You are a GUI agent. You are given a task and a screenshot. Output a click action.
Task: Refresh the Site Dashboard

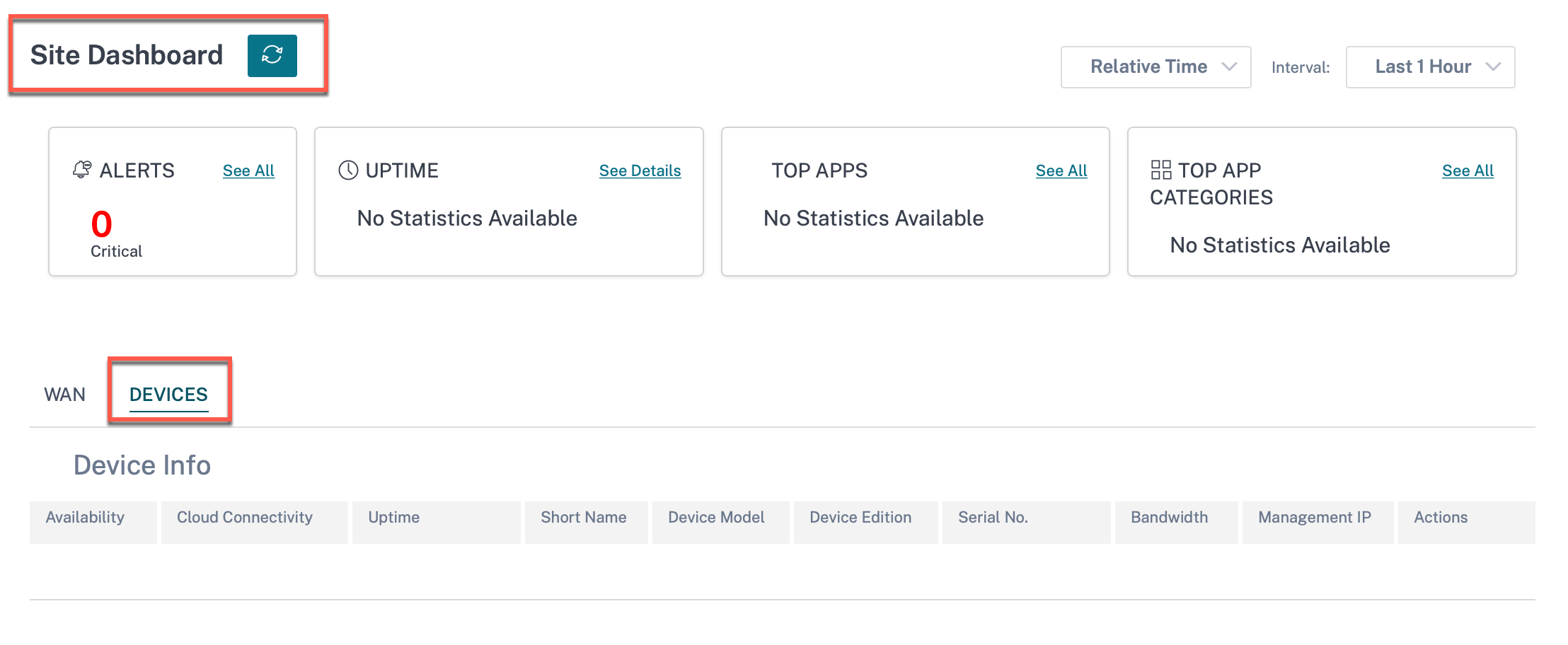272,55
